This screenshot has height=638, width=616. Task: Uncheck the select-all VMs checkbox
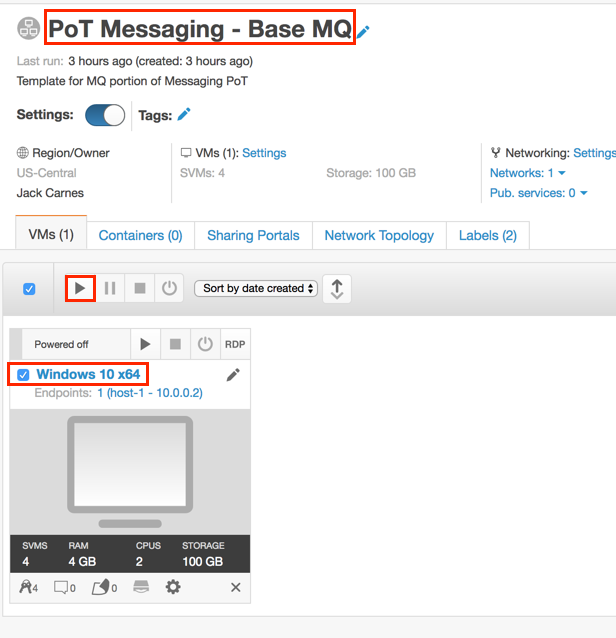29,289
